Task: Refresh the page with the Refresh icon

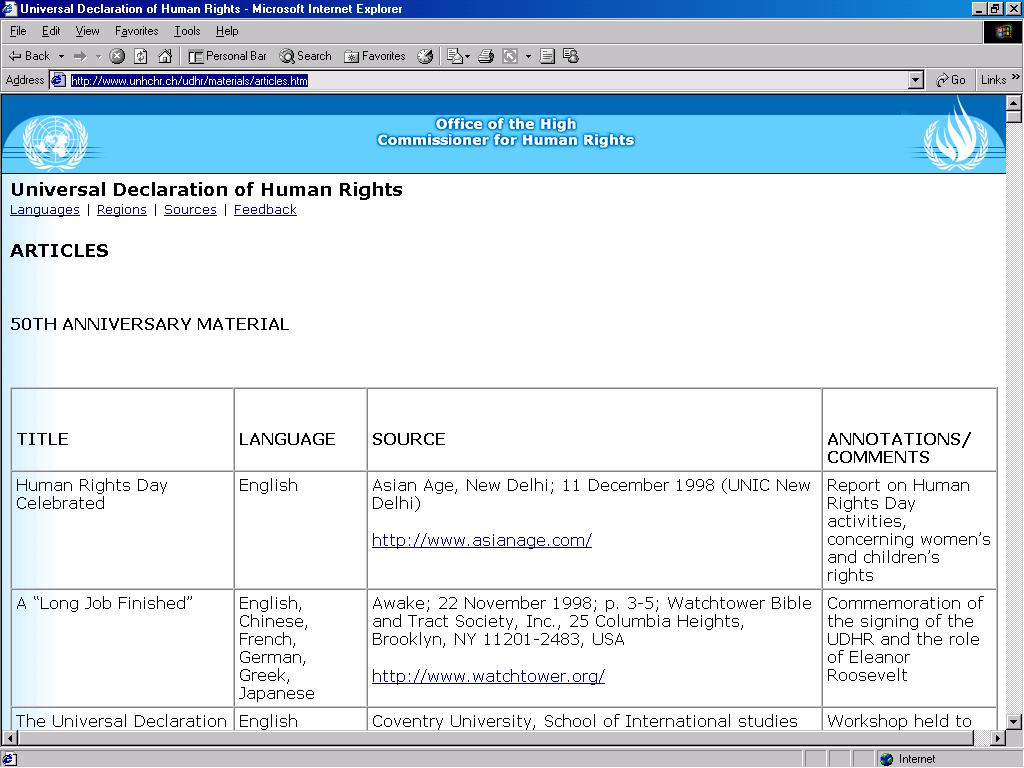Action: click(141, 56)
